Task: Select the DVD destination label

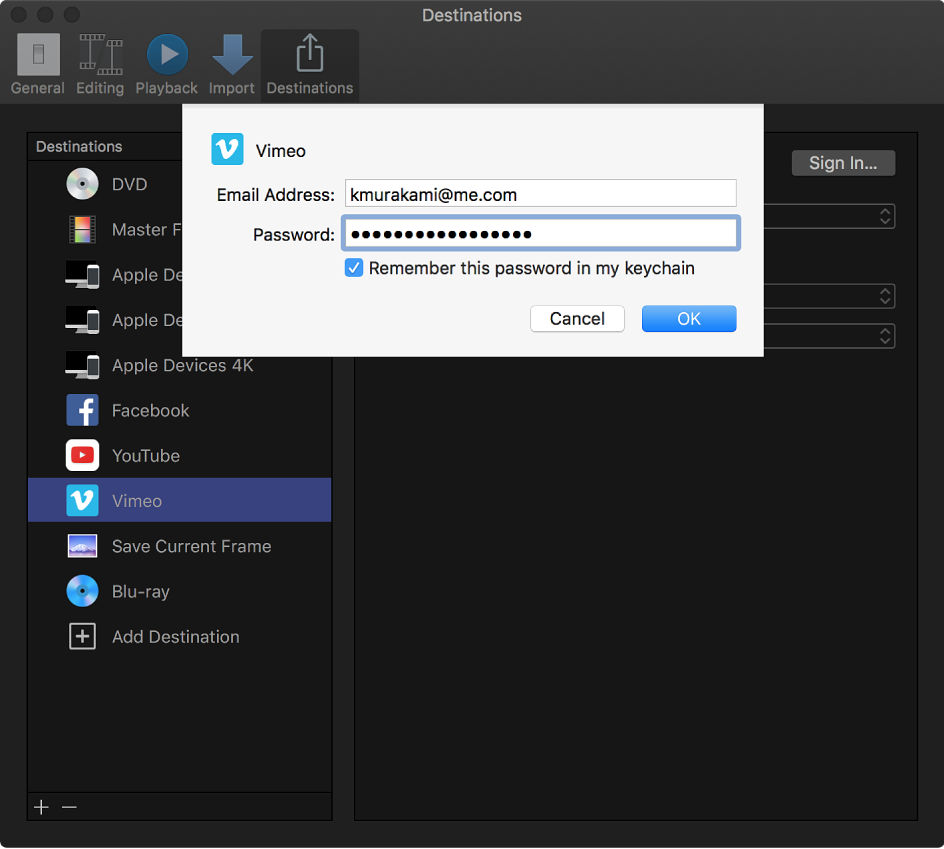Action: [129, 184]
